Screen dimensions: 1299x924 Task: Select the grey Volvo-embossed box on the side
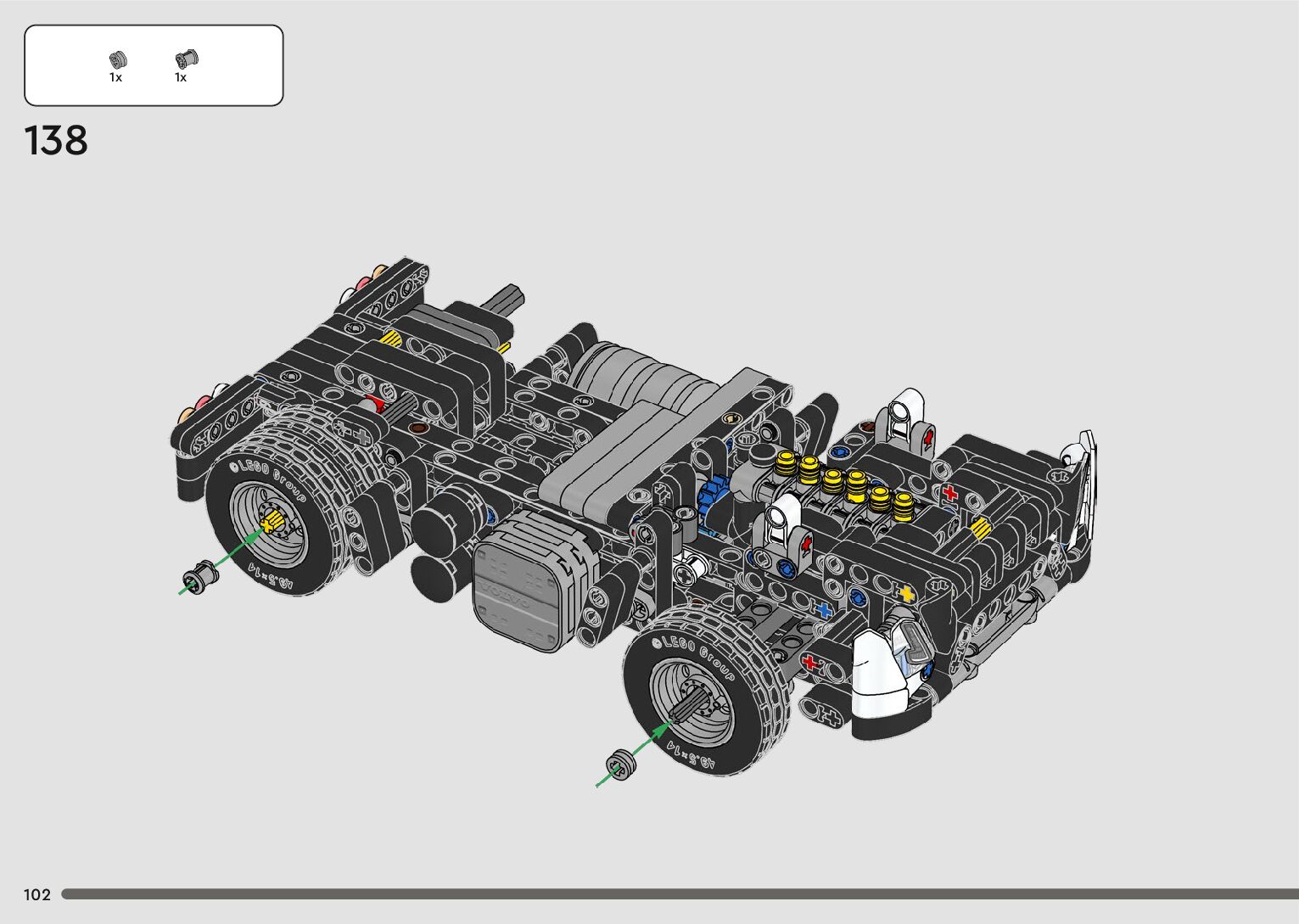(521, 584)
